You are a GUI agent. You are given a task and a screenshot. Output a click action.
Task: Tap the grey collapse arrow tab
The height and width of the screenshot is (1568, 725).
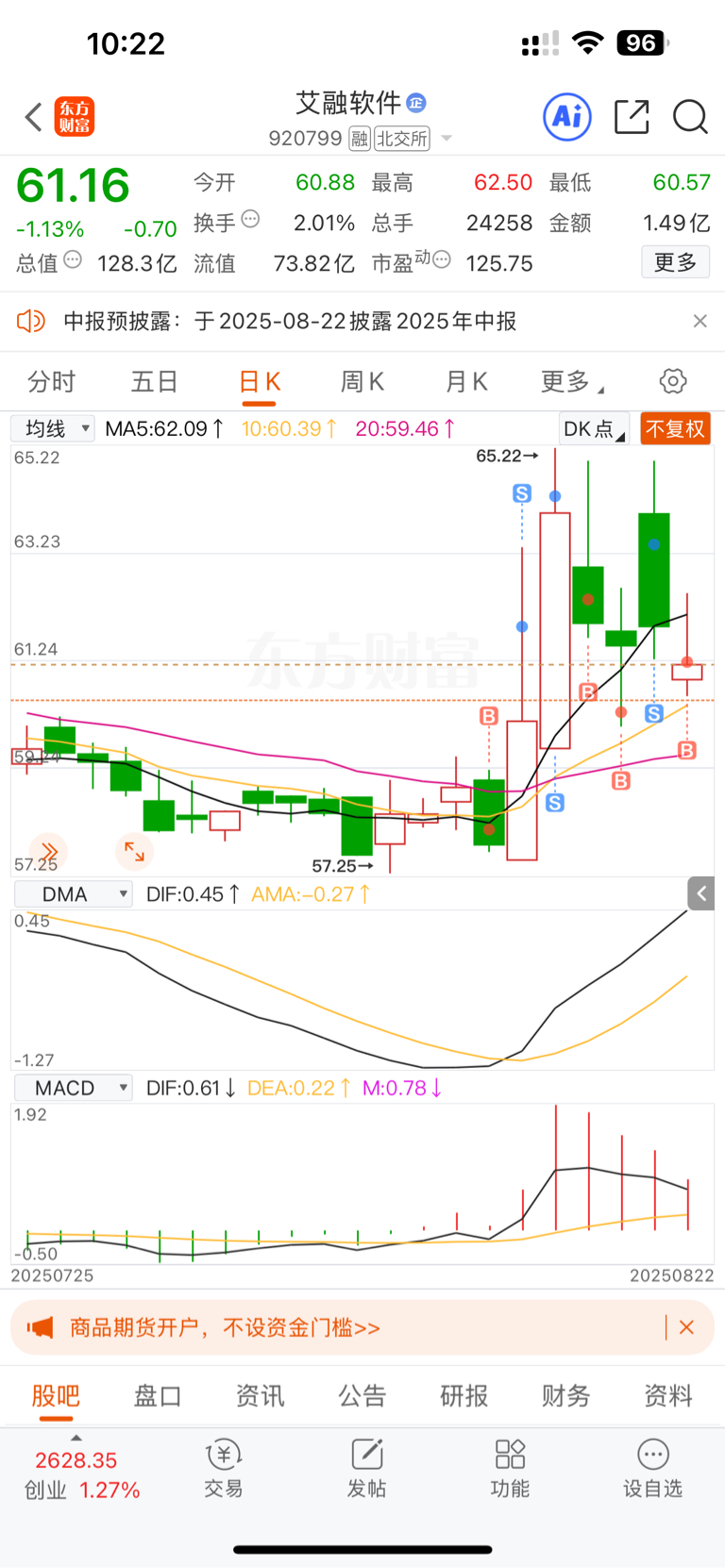pos(701,893)
